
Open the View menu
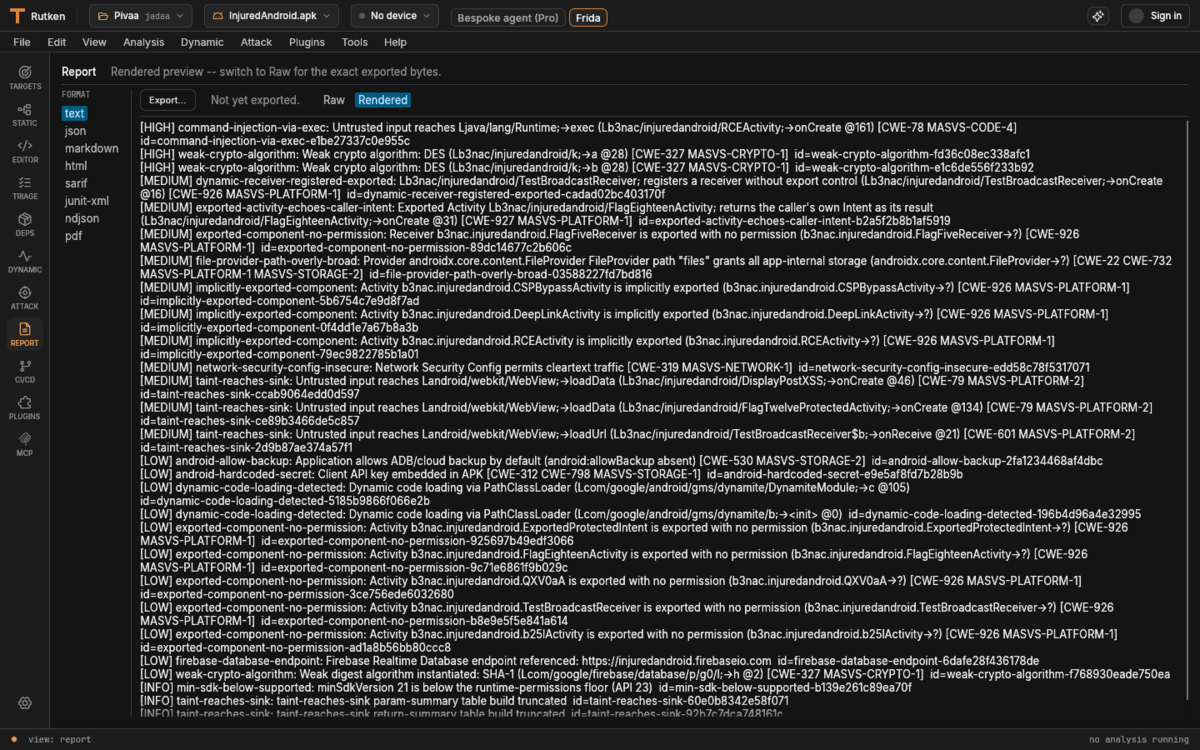(95, 42)
